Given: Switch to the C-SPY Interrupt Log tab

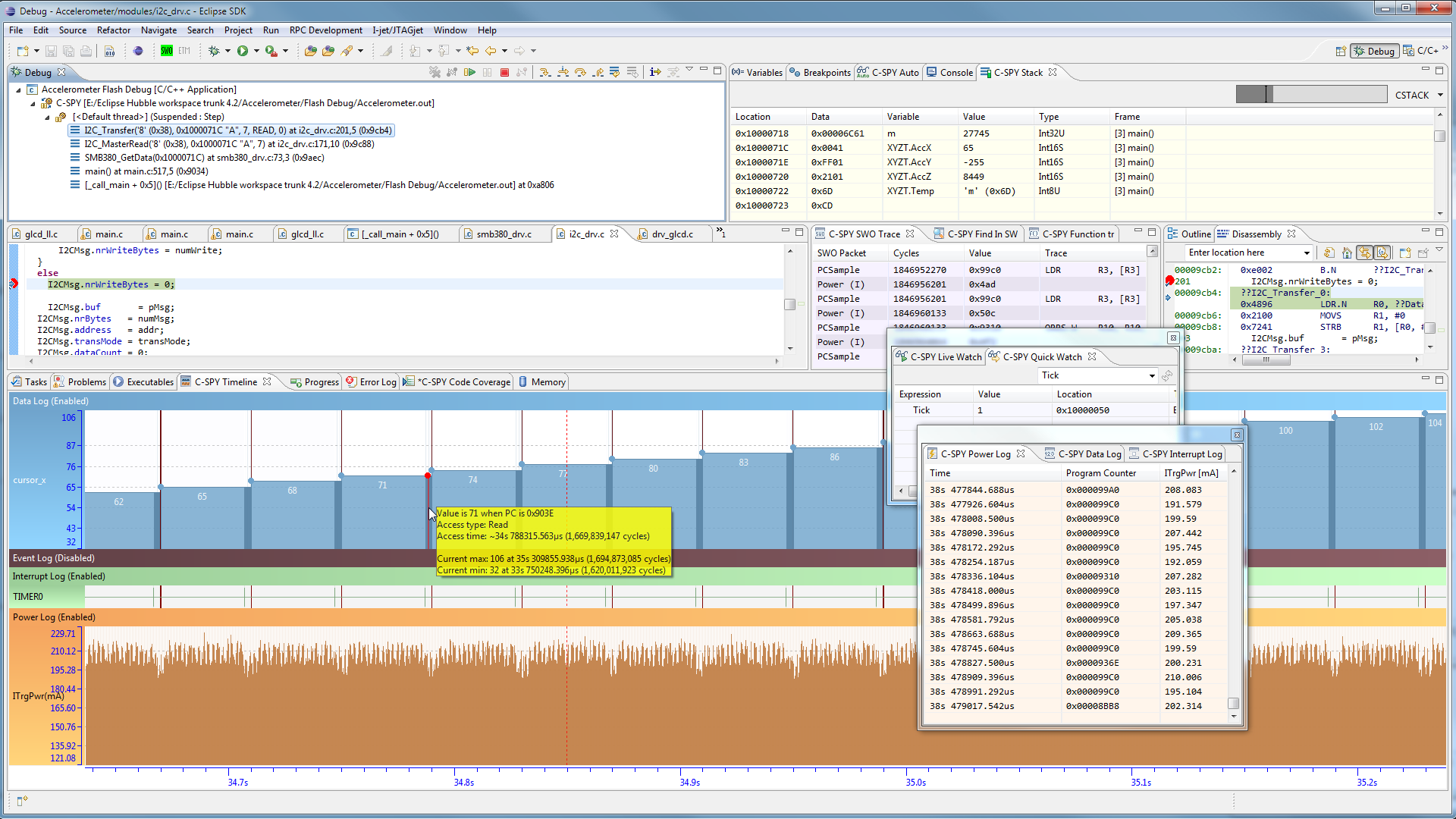Looking at the screenshot, I should tap(1175, 454).
